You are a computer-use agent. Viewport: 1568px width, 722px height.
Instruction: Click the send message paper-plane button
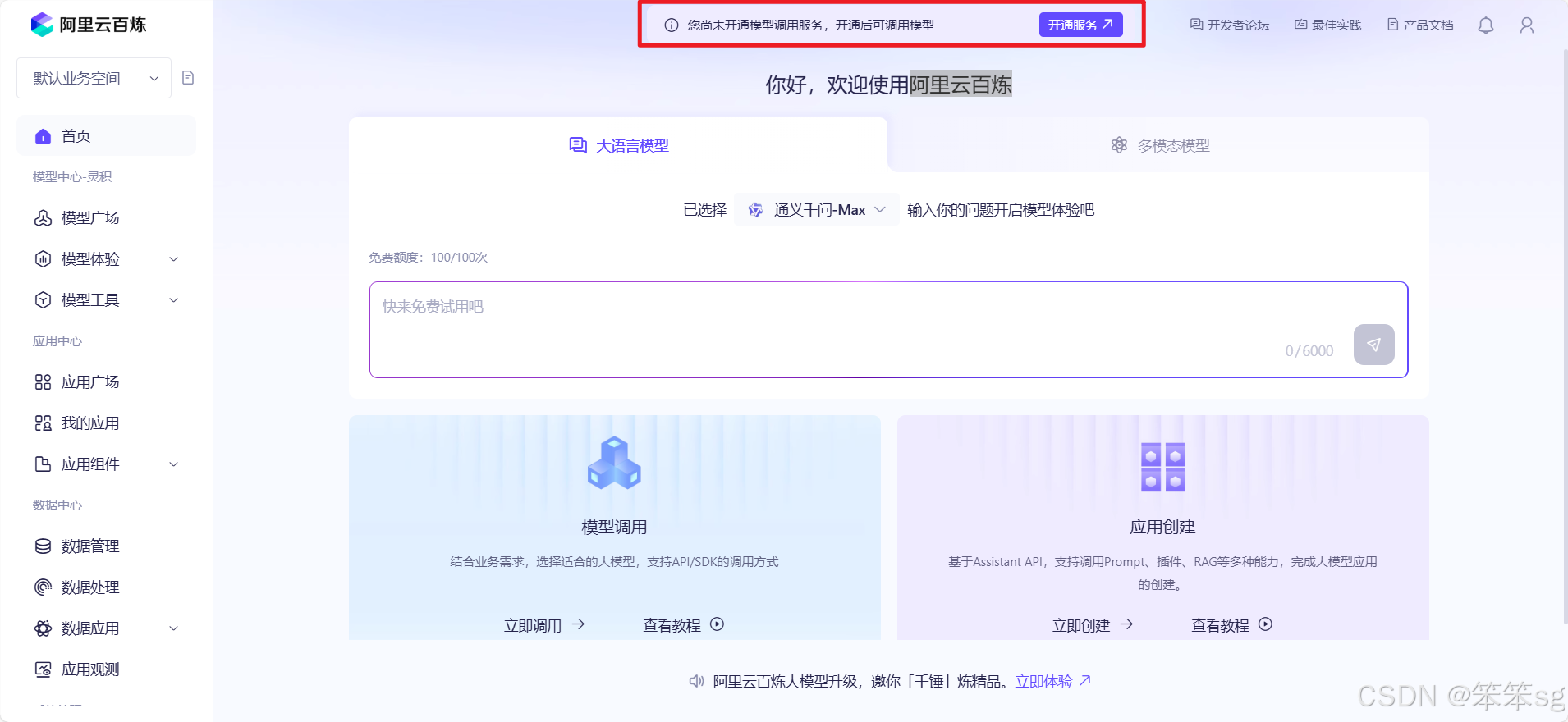[1373, 345]
